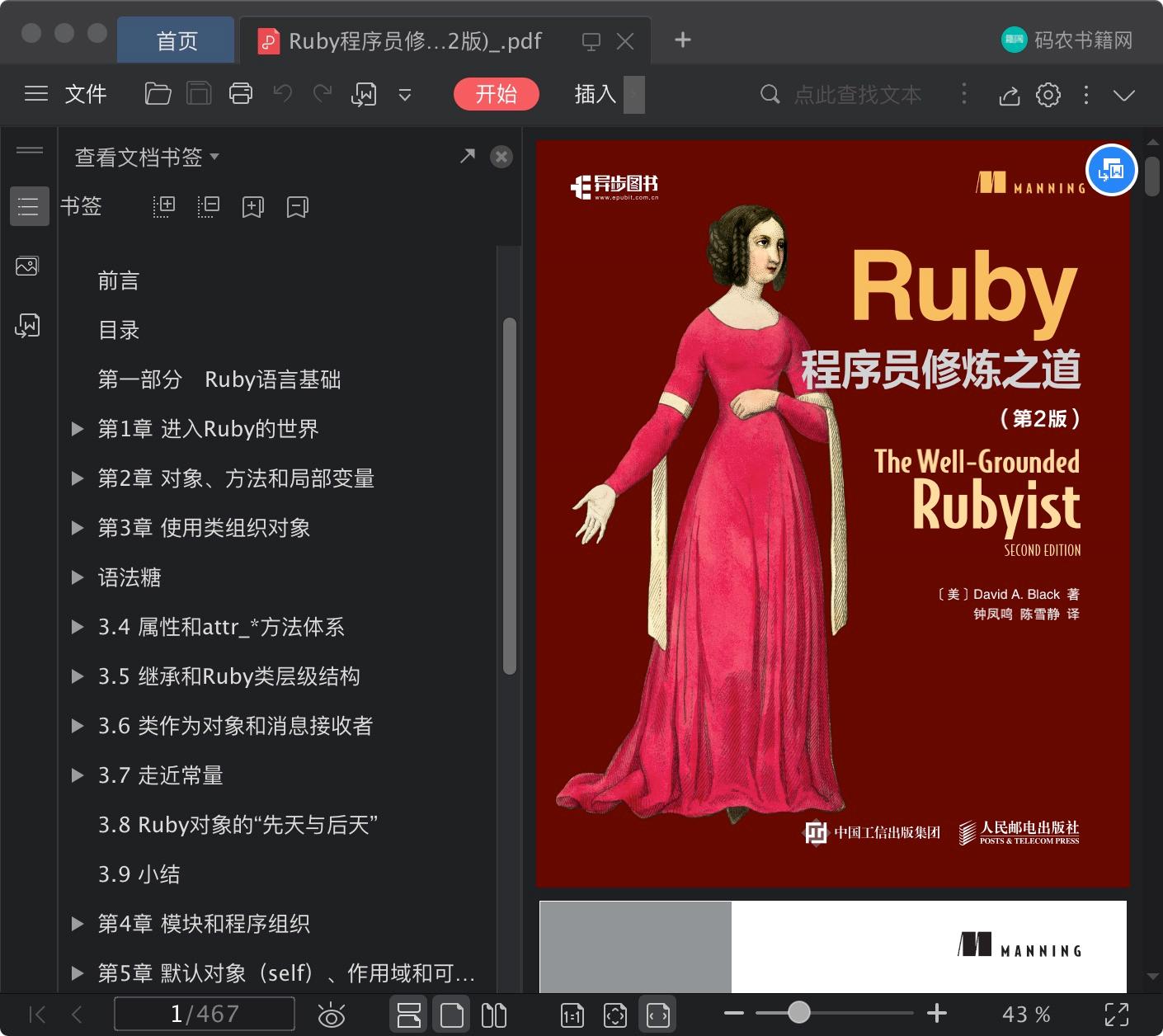1163x1036 pixels.
Task: Click the search text field 点此查找文本
Action: pos(858,95)
